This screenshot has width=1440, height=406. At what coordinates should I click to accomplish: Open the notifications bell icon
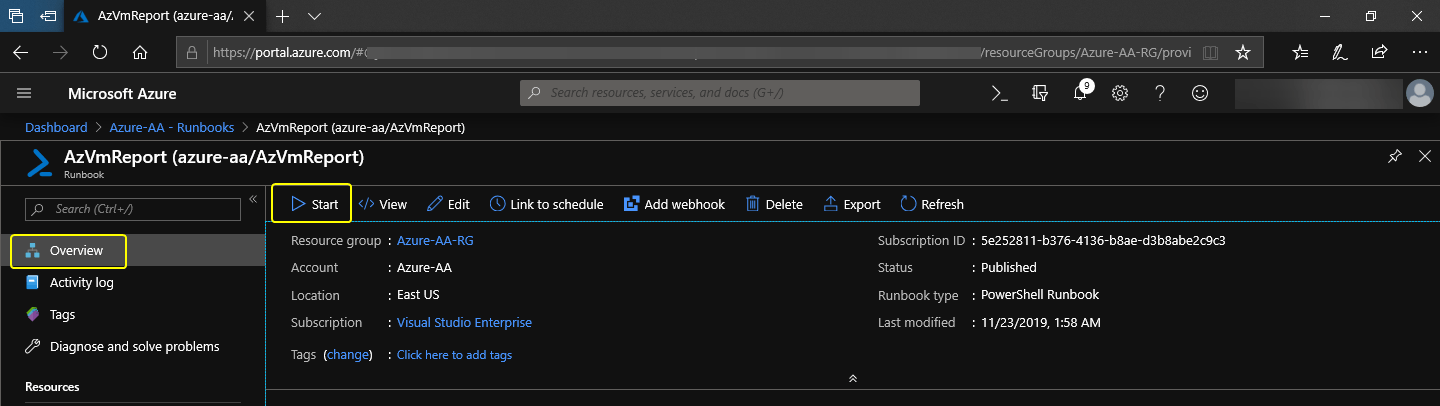pos(1080,93)
